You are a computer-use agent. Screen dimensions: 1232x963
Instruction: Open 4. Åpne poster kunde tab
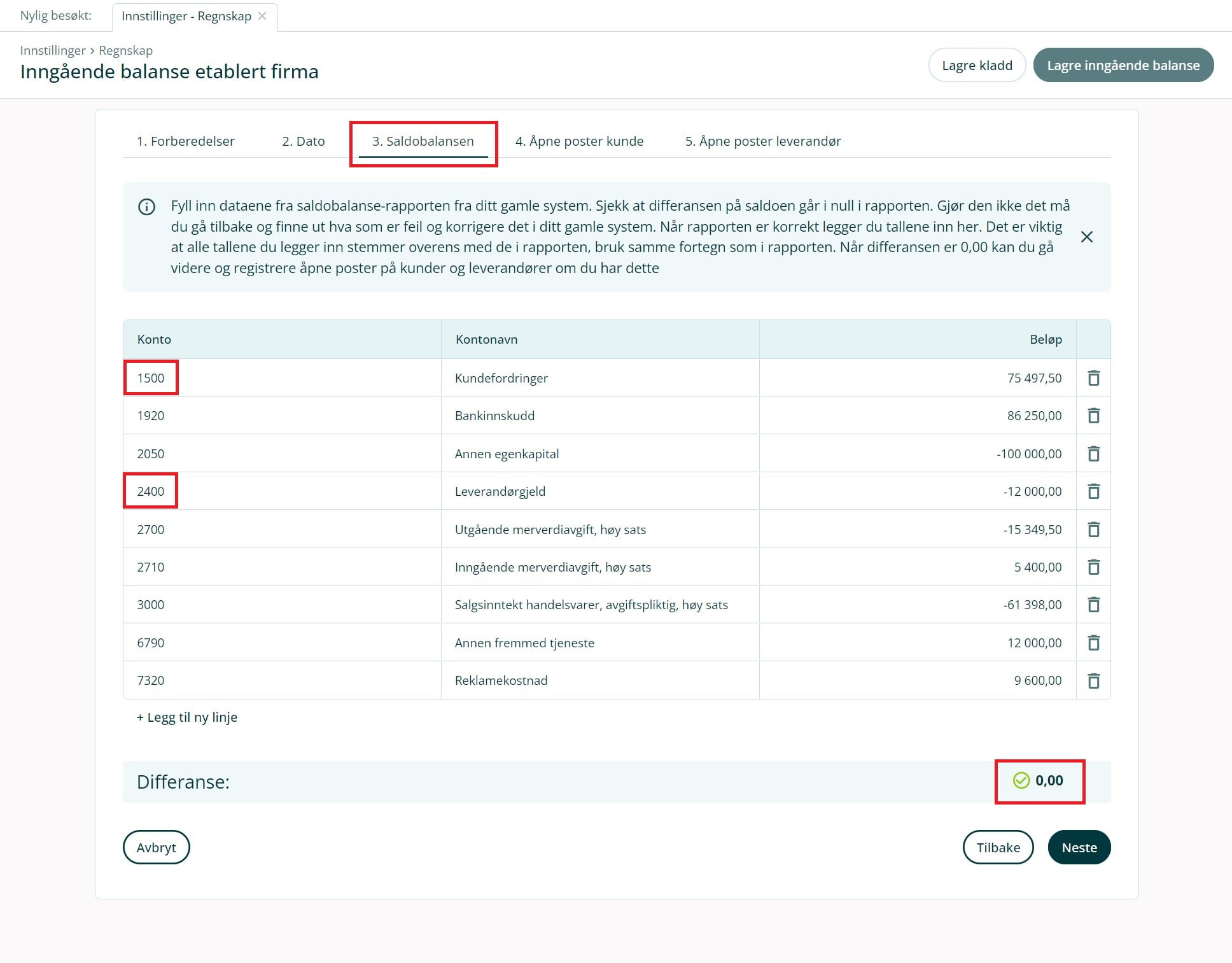[x=578, y=141]
